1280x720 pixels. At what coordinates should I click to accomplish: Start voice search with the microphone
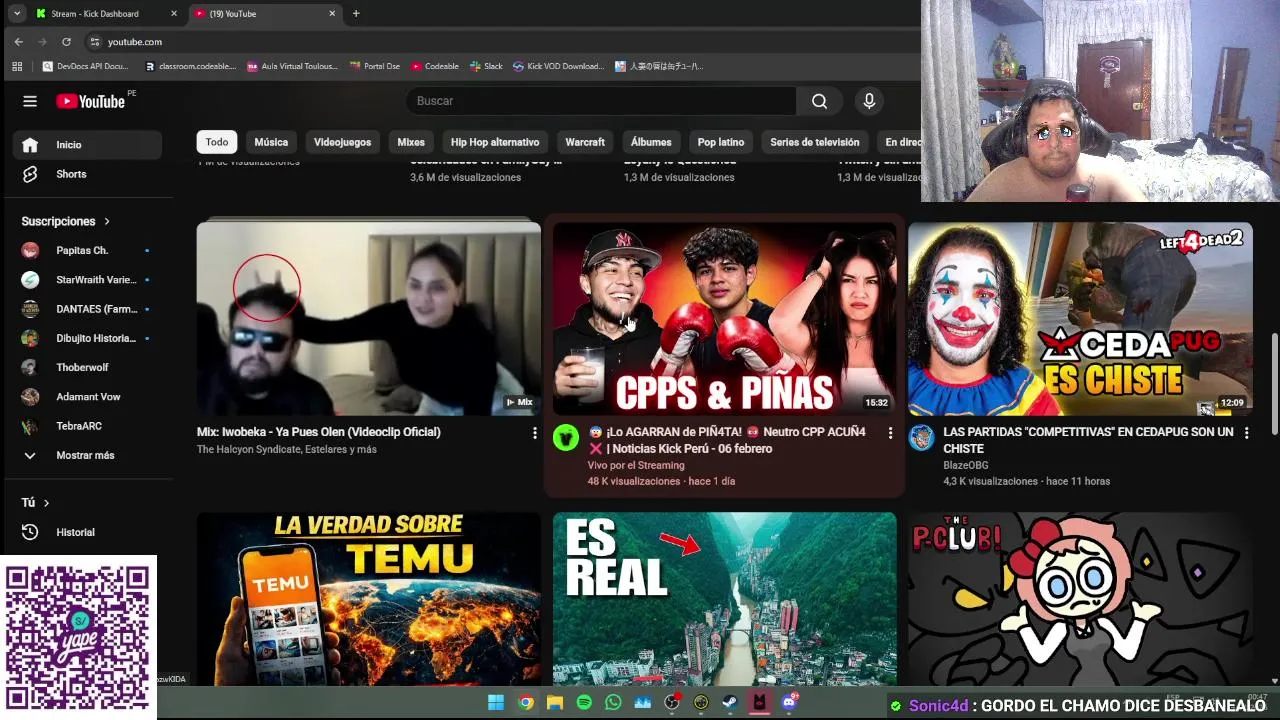(x=869, y=101)
